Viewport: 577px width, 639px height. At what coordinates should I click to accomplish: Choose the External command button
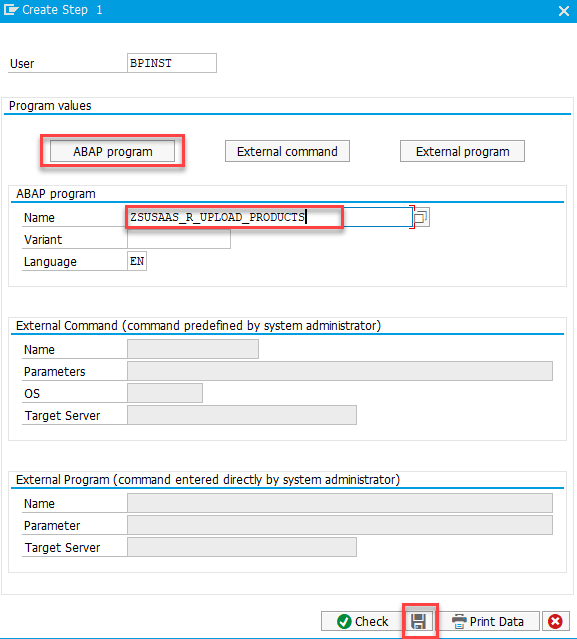[x=287, y=151]
